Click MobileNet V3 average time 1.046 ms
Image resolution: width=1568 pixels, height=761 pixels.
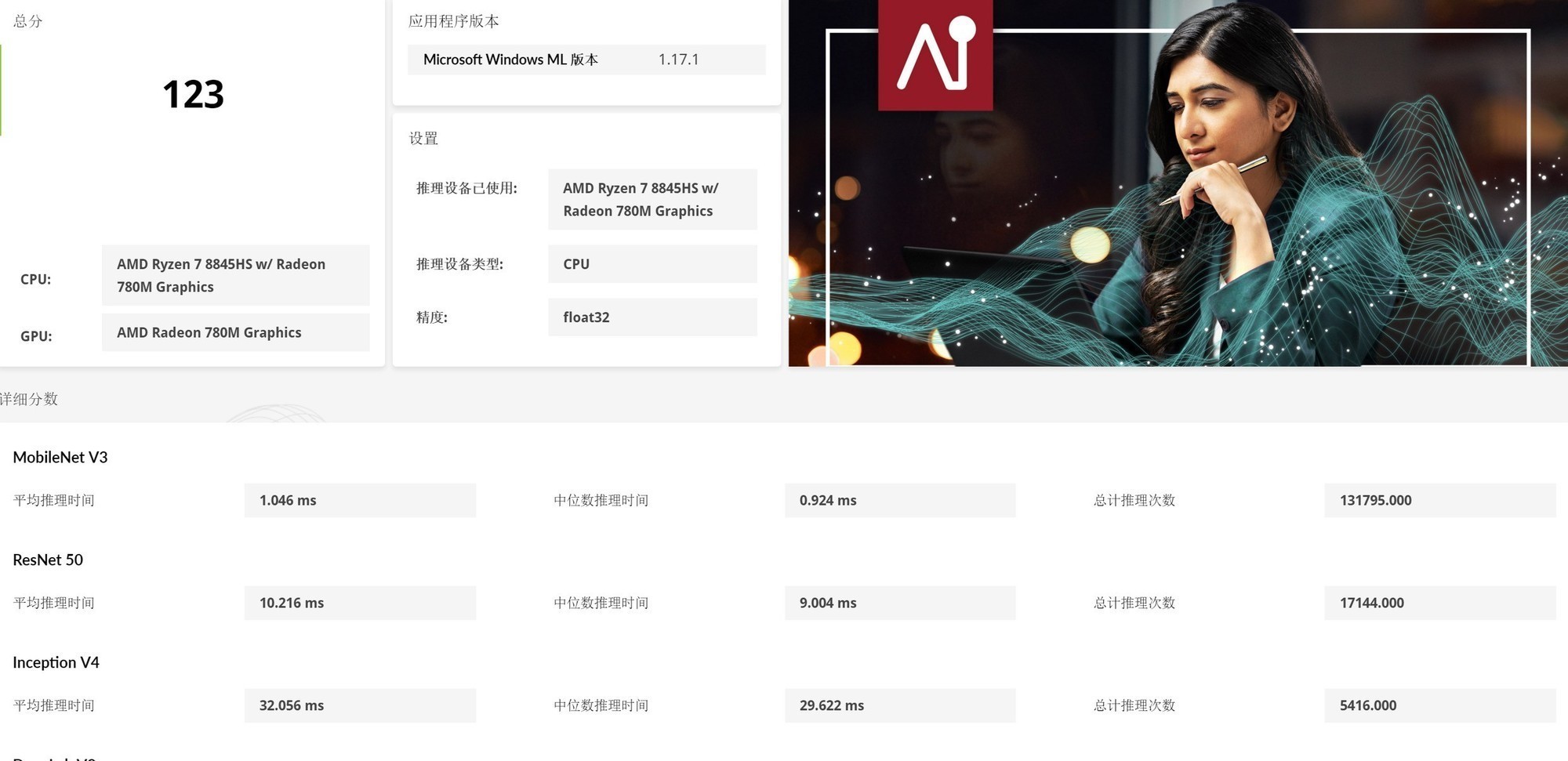point(360,500)
